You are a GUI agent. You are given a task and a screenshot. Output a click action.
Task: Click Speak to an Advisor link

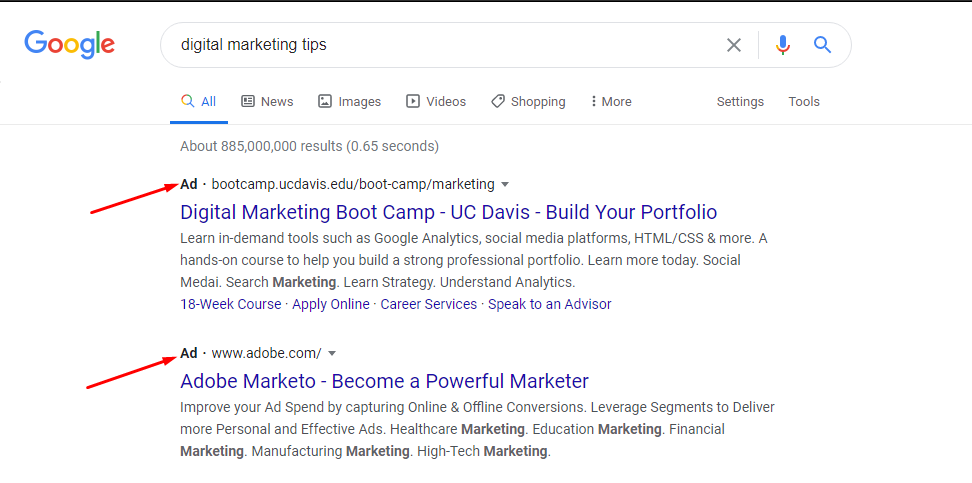(550, 304)
